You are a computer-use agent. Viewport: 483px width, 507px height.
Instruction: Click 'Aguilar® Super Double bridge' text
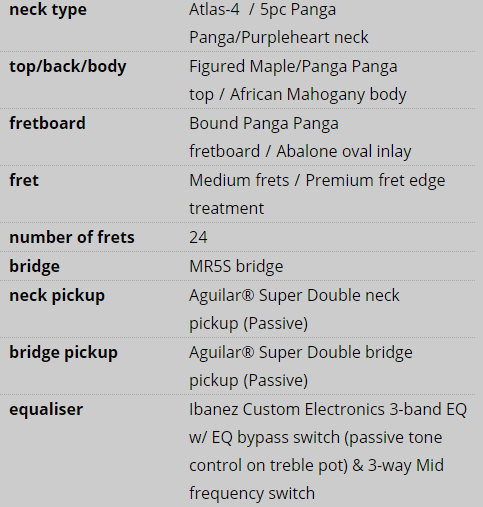pyautogui.click(x=301, y=352)
